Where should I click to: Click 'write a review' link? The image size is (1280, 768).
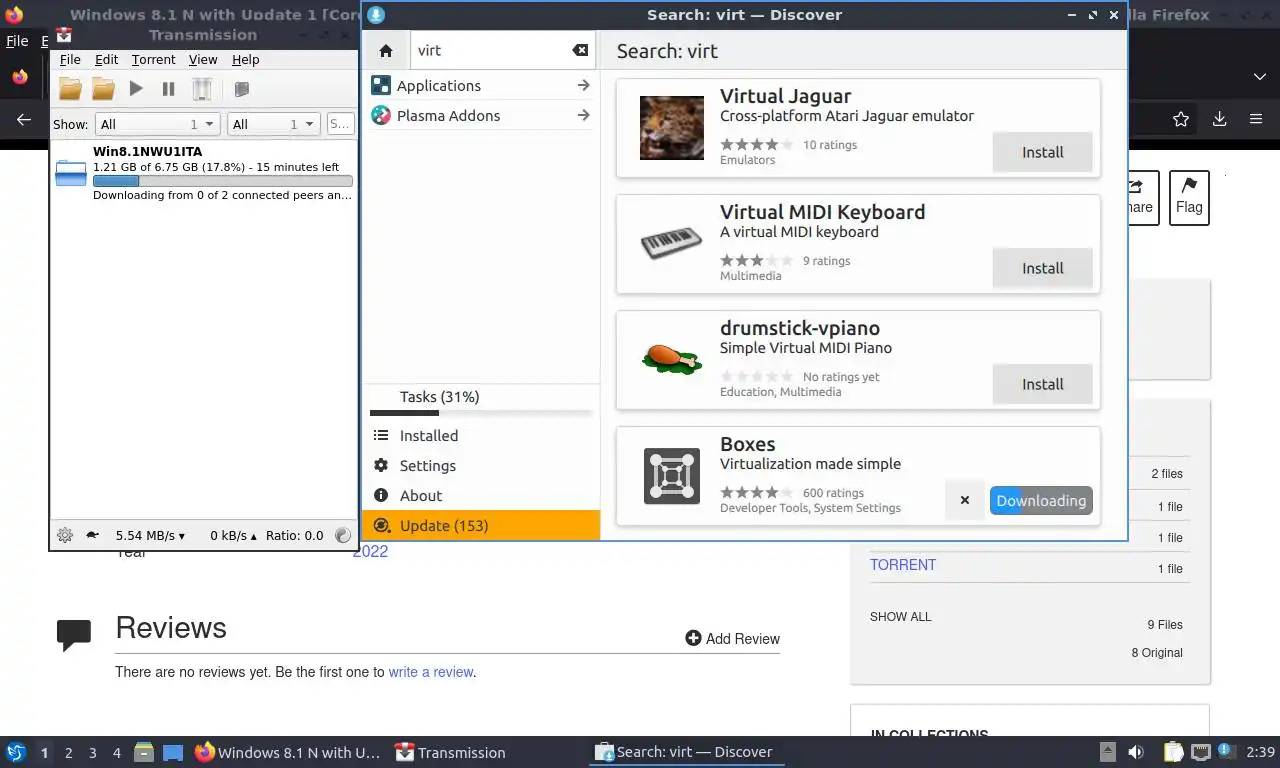pyautogui.click(x=431, y=672)
